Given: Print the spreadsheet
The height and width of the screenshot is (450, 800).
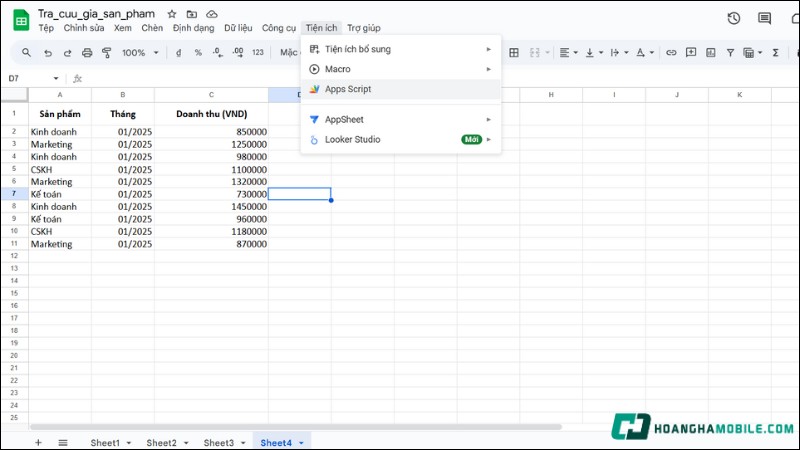Looking at the screenshot, I should (87, 53).
